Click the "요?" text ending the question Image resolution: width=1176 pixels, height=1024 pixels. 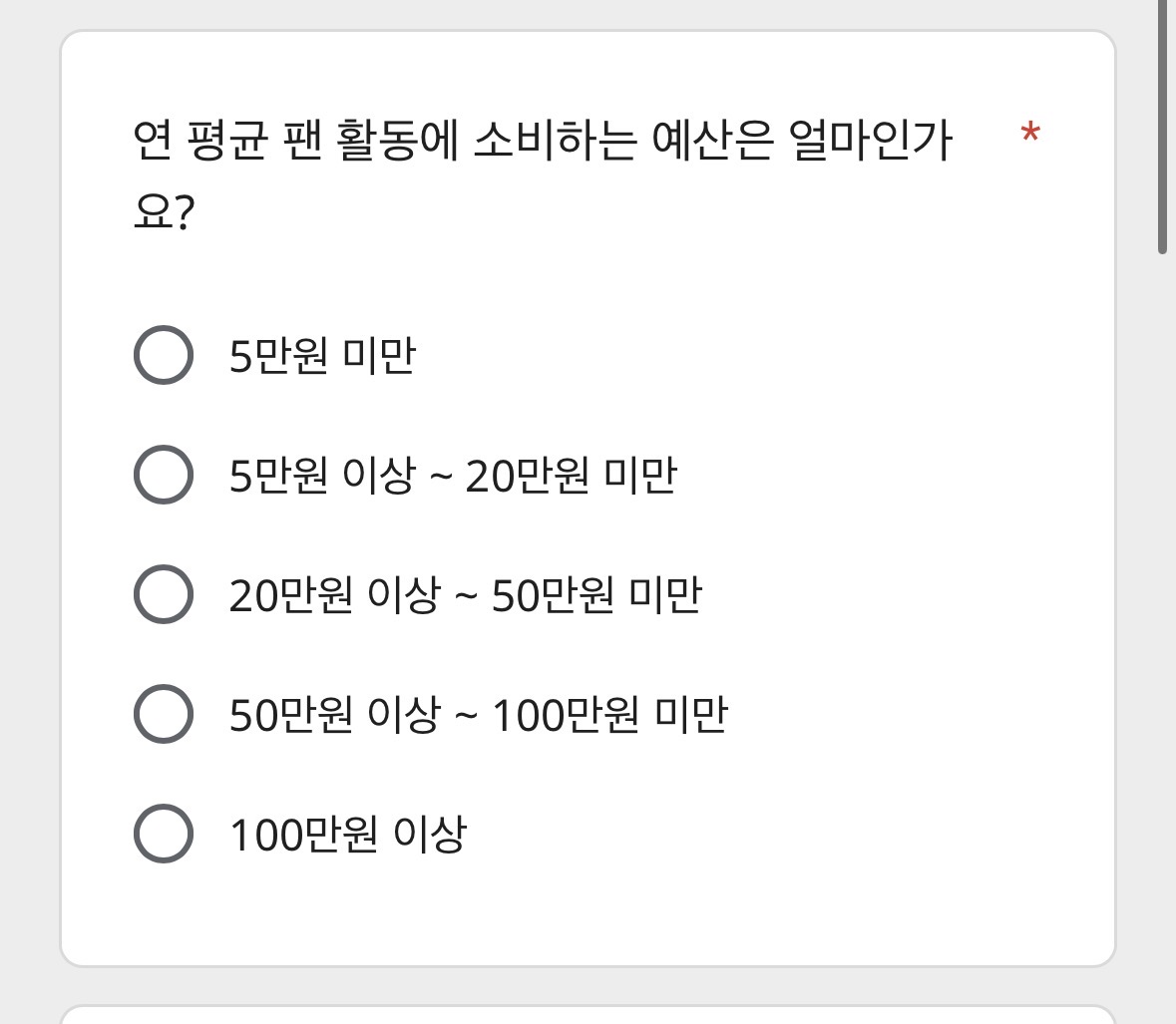pos(163,212)
